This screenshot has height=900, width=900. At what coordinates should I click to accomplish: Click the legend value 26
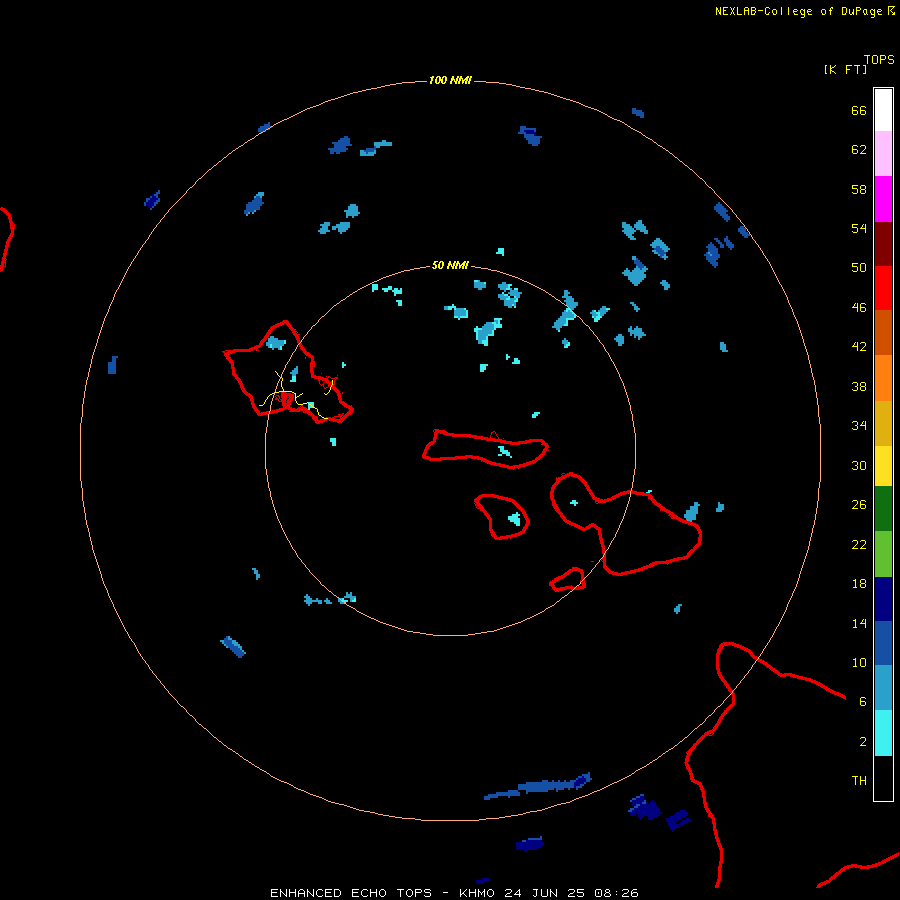[x=859, y=505]
